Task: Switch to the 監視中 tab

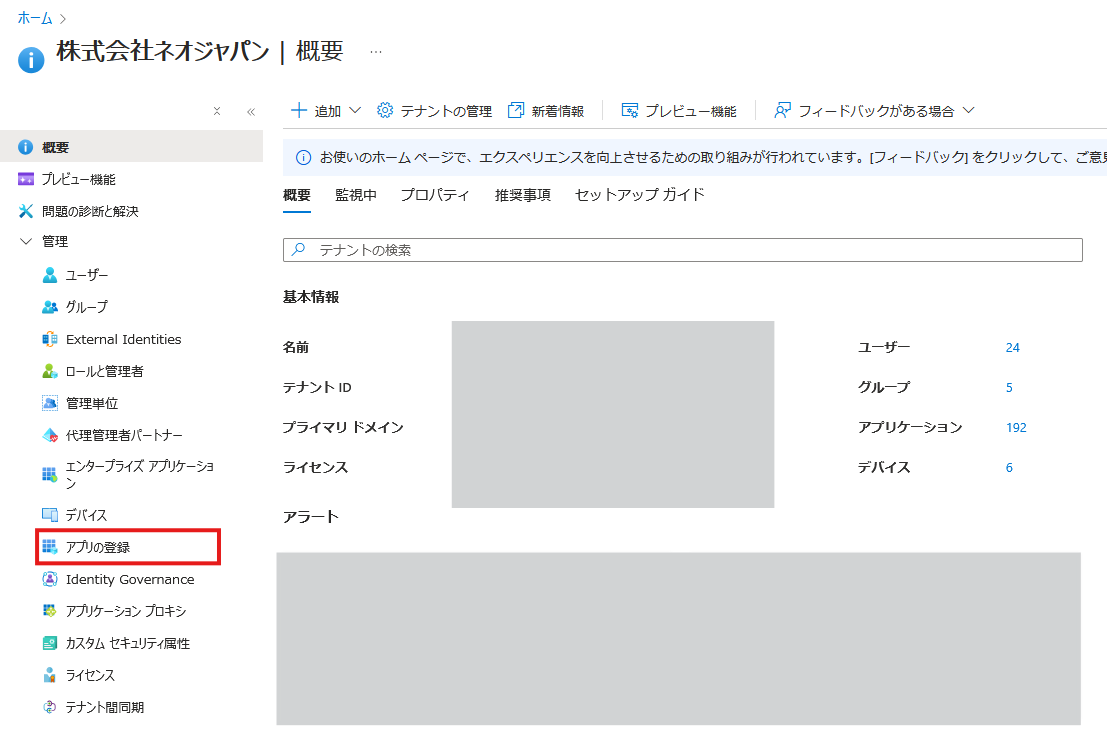Action: pyautogui.click(x=356, y=196)
